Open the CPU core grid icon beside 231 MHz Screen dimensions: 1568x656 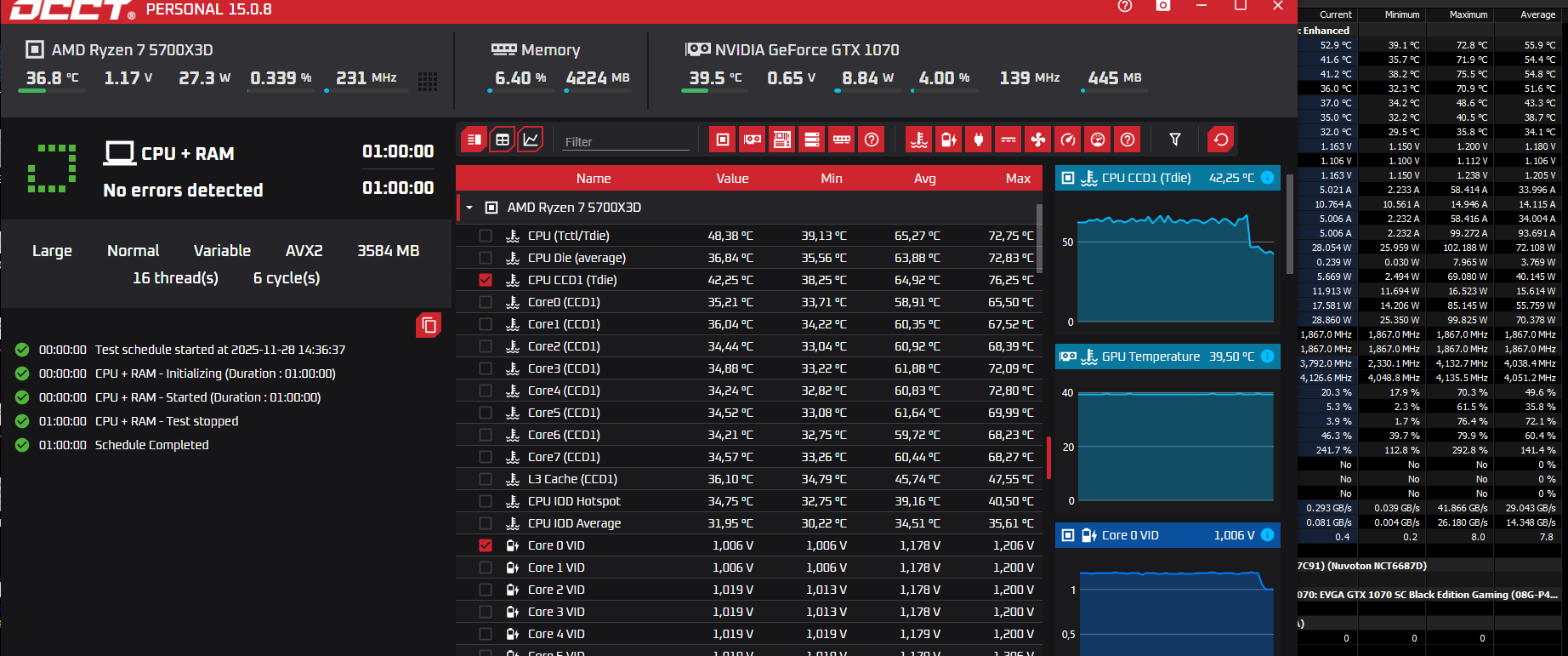point(428,81)
